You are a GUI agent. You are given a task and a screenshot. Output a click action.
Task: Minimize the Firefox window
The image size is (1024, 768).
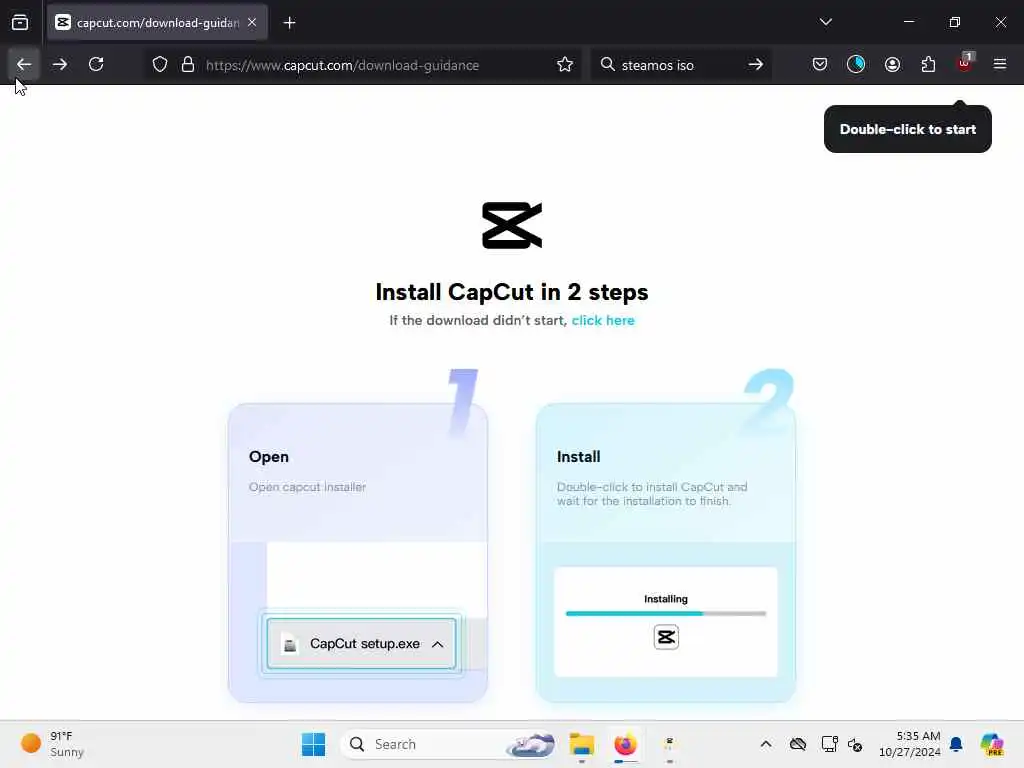click(908, 22)
